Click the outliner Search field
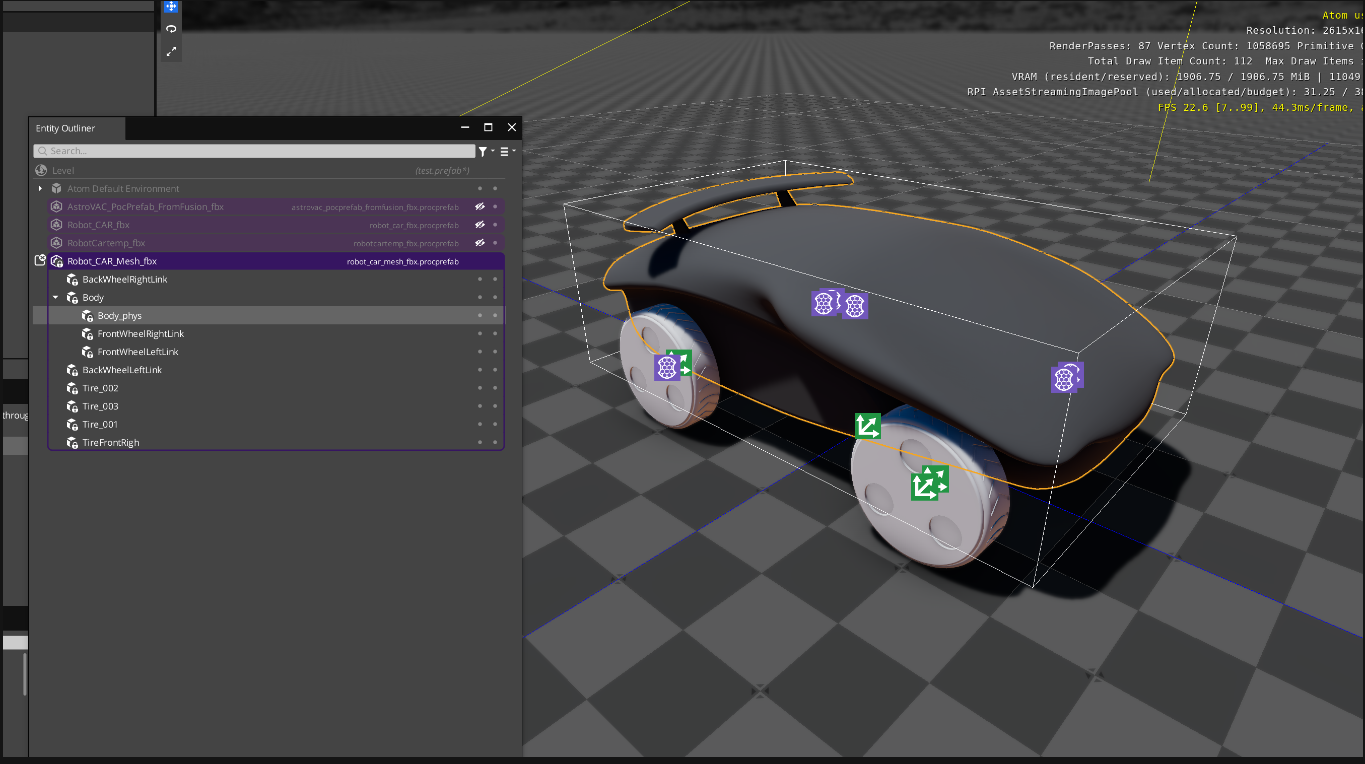The width and height of the screenshot is (1365, 764). (250, 151)
